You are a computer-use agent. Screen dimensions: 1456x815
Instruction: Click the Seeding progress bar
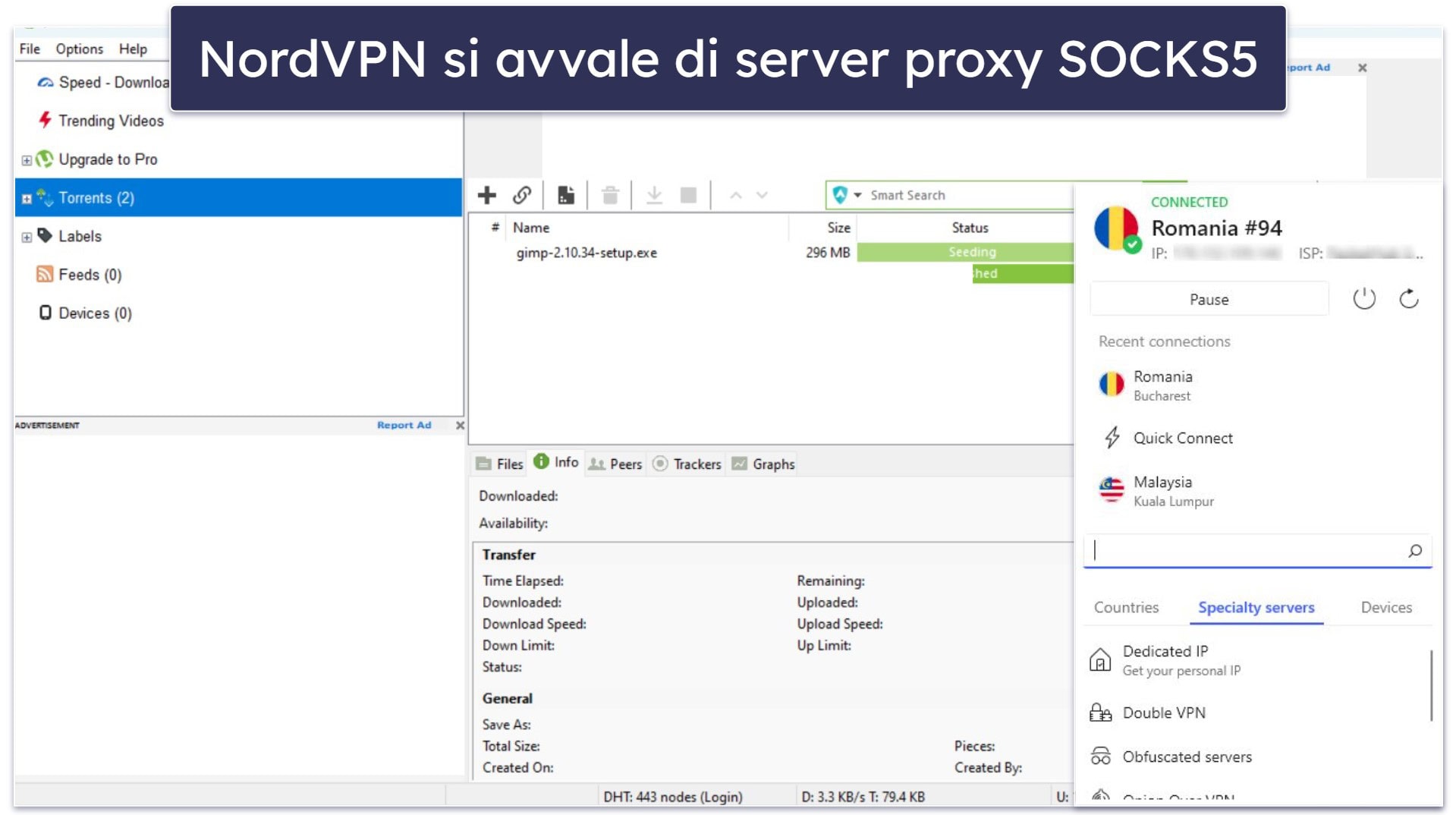(965, 252)
